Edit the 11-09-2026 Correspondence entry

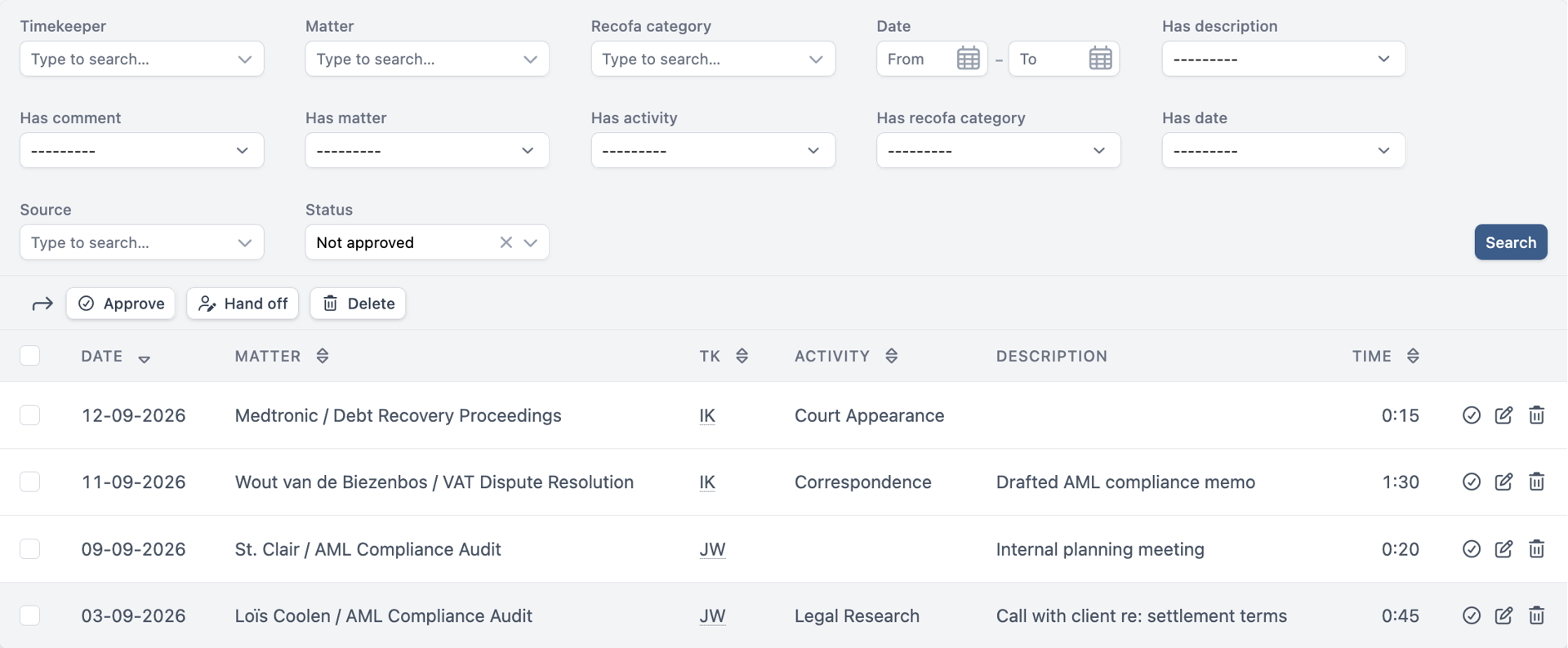[x=1503, y=482]
